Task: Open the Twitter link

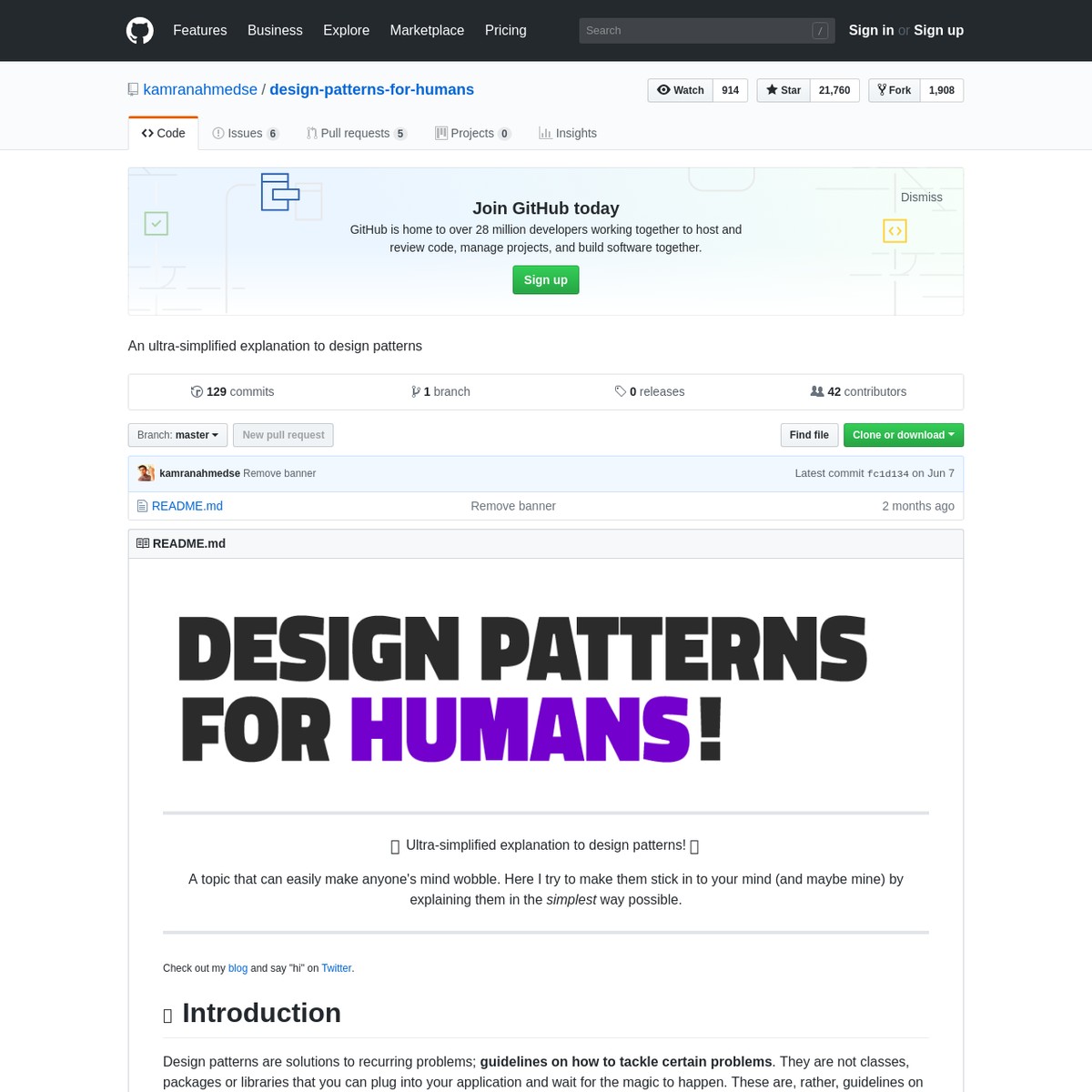Action: tap(337, 968)
